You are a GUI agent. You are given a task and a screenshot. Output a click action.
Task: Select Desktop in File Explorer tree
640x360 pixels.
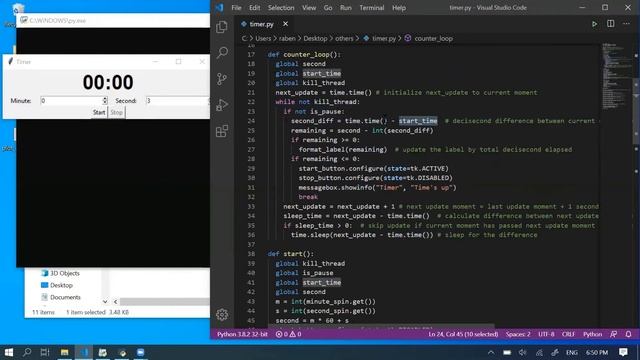coord(57,285)
